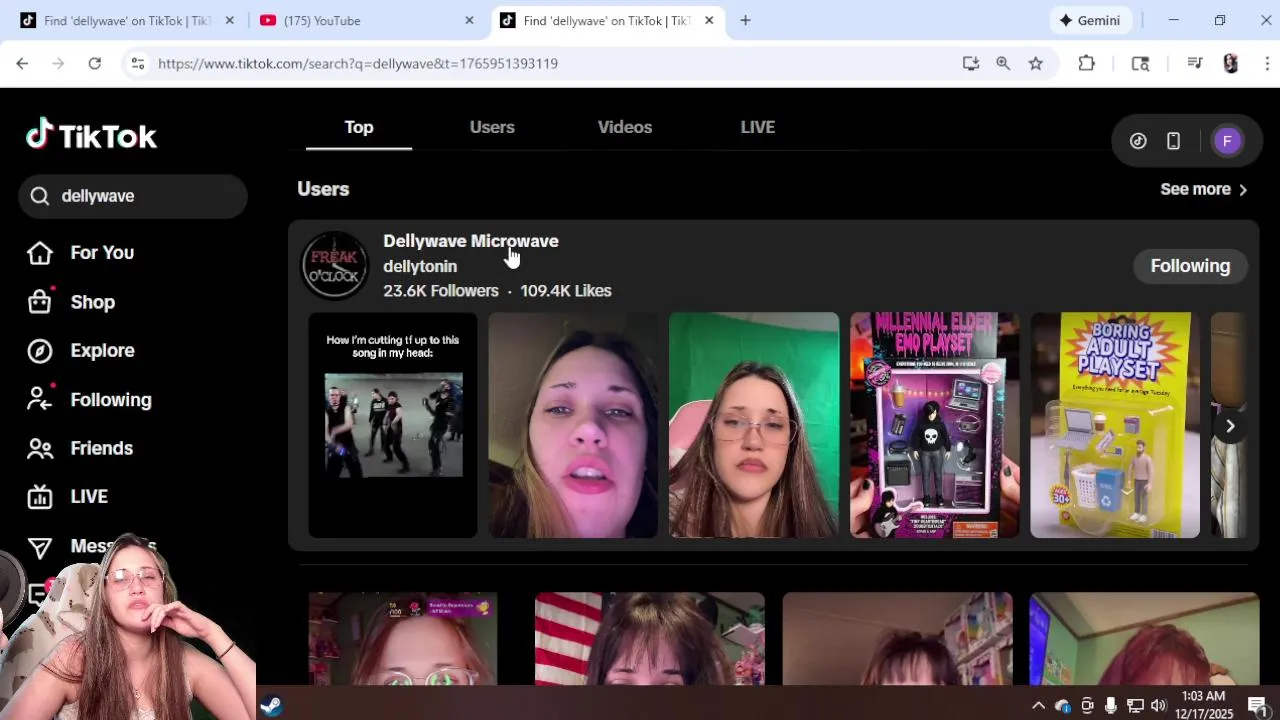Click the TikTok logo

91,135
